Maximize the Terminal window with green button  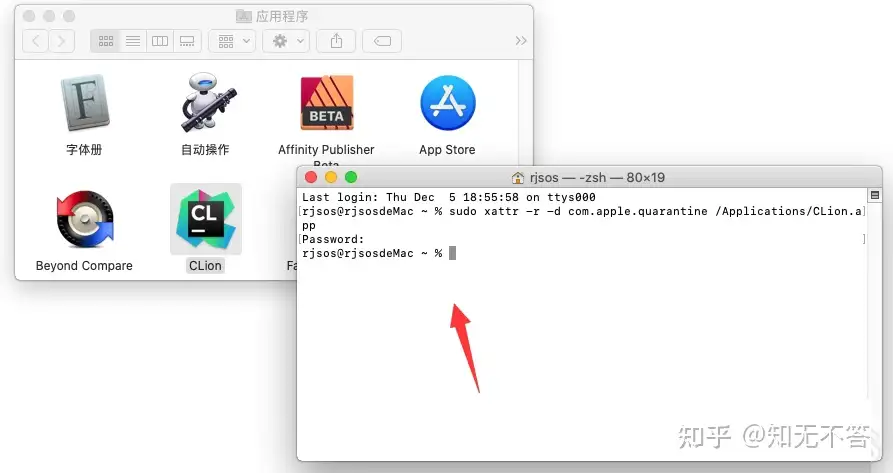(351, 177)
